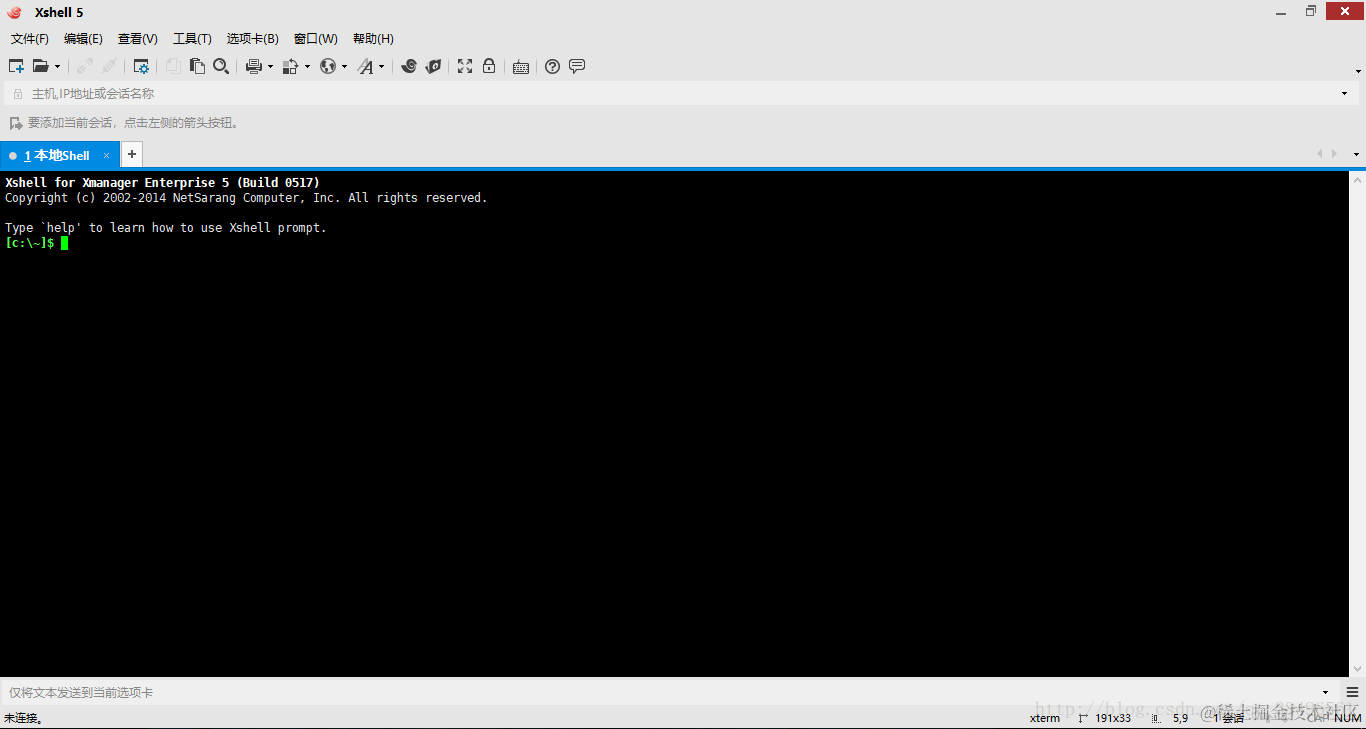
Task: Open the 编辑(E) menu
Action: click(83, 39)
